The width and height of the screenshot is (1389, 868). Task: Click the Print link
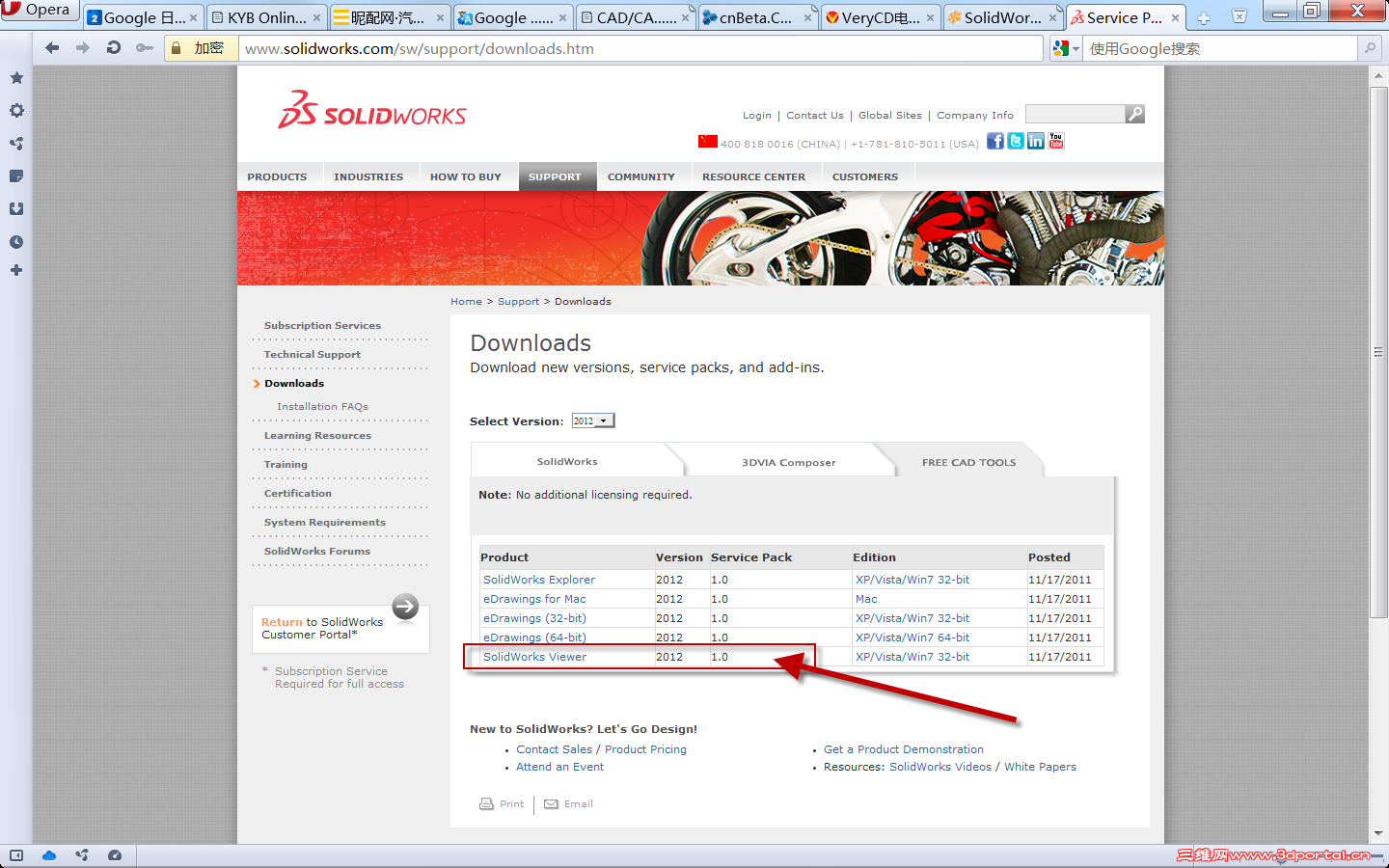503,803
